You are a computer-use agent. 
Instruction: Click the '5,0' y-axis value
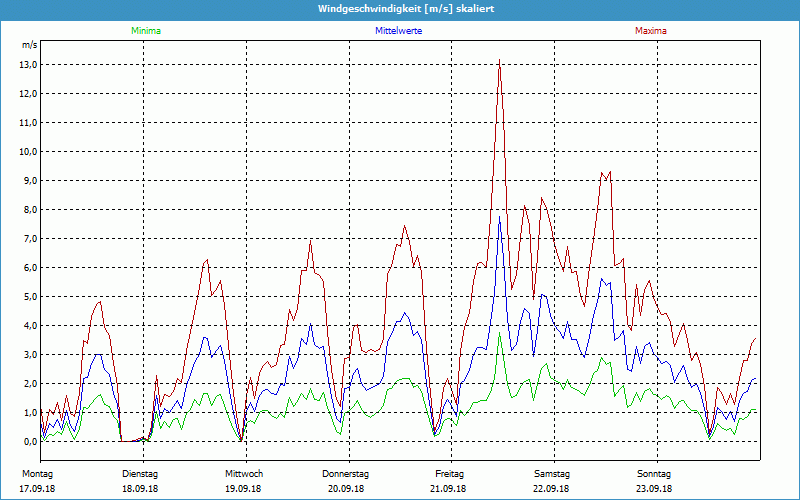pyautogui.click(x=30, y=297)
